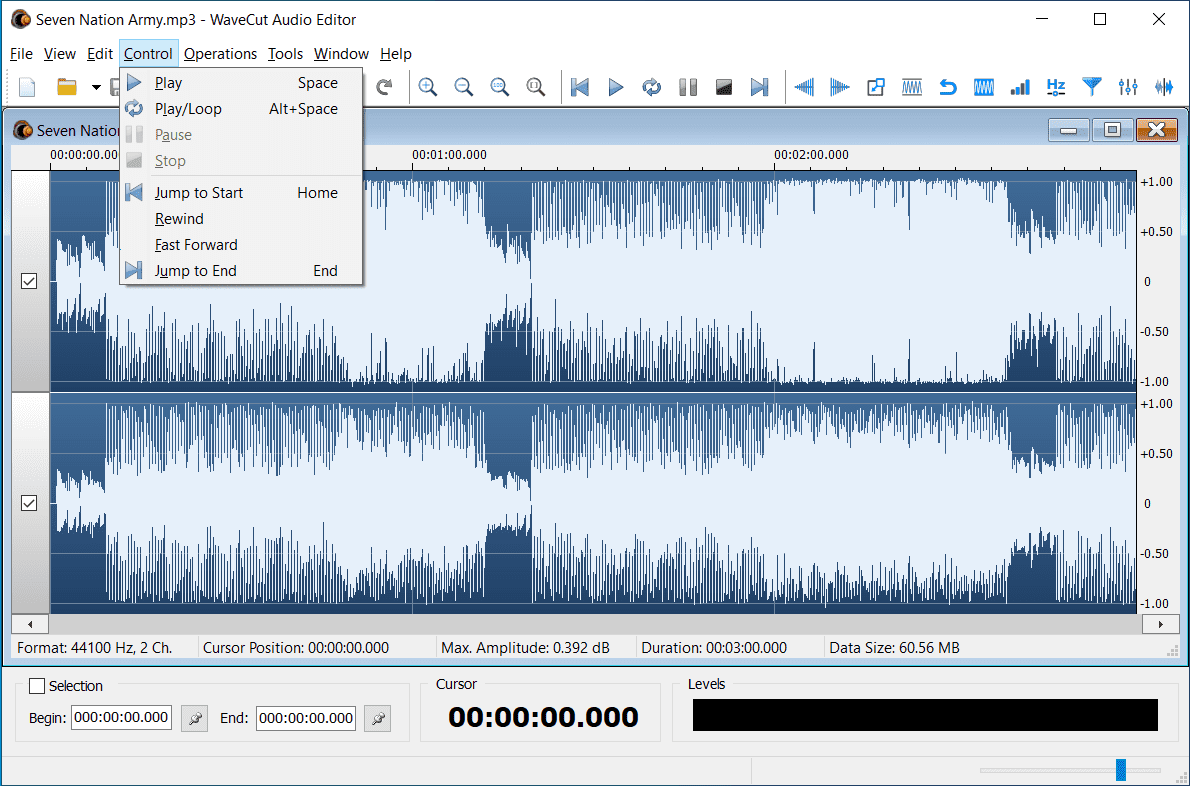
Task: Open the equalizer sliders icon
Action: [1128, 87]
